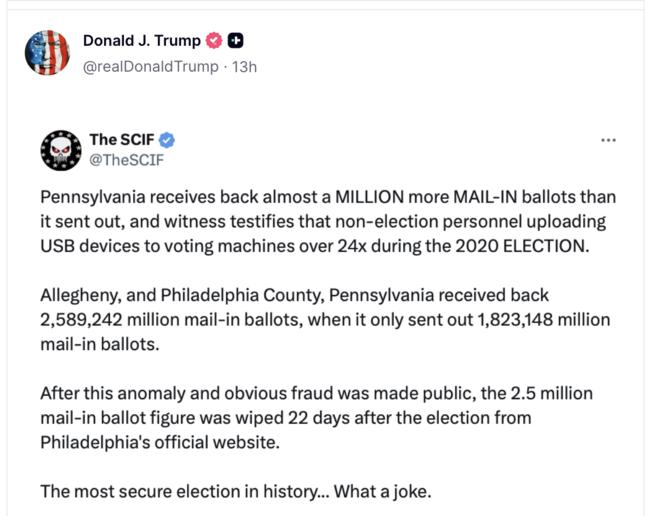The height and width of the screenshot is (516, 650).
Task: Click the blue verified checkmark beside The SCIF
Action: click(168, 139)
